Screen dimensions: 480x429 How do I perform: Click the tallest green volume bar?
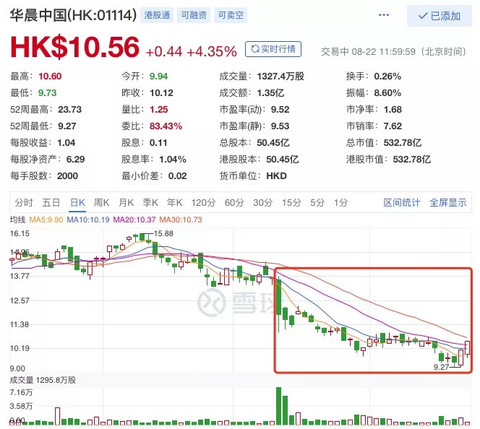(x=279, y=406)
